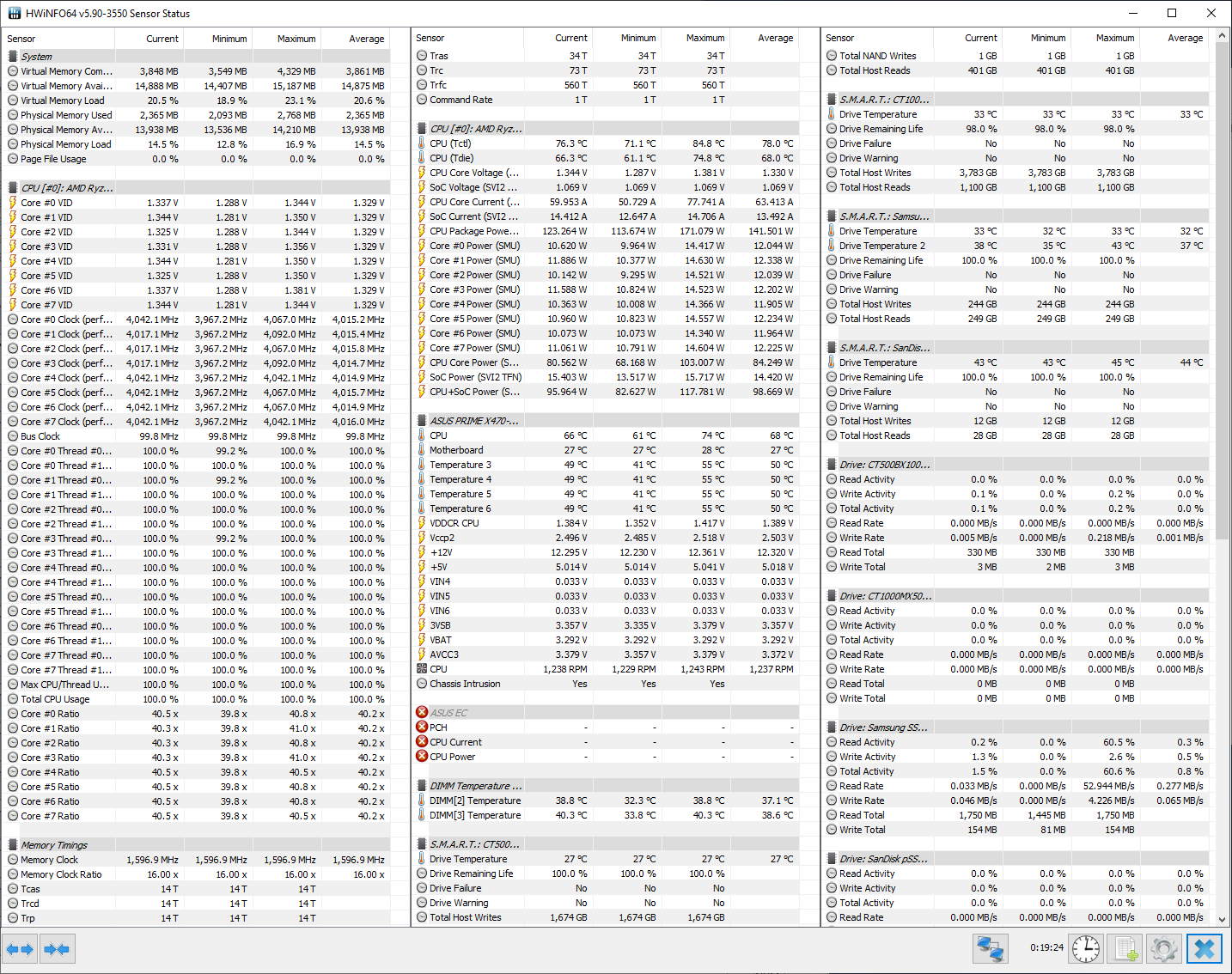Open the remote network monitoring icon
Screen dimensions: 1232x974
tap(991, 949)
